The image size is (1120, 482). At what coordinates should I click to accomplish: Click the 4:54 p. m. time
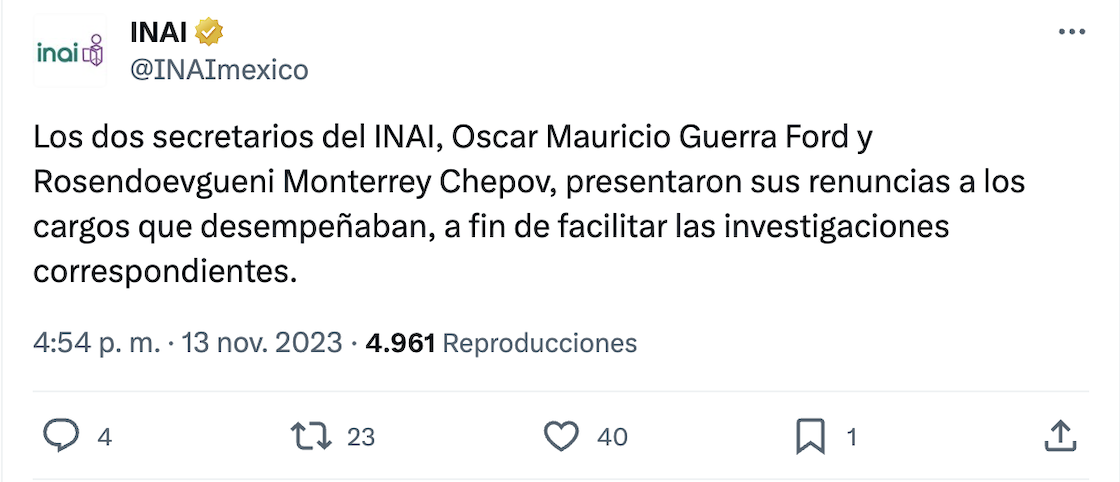(96, 343)
